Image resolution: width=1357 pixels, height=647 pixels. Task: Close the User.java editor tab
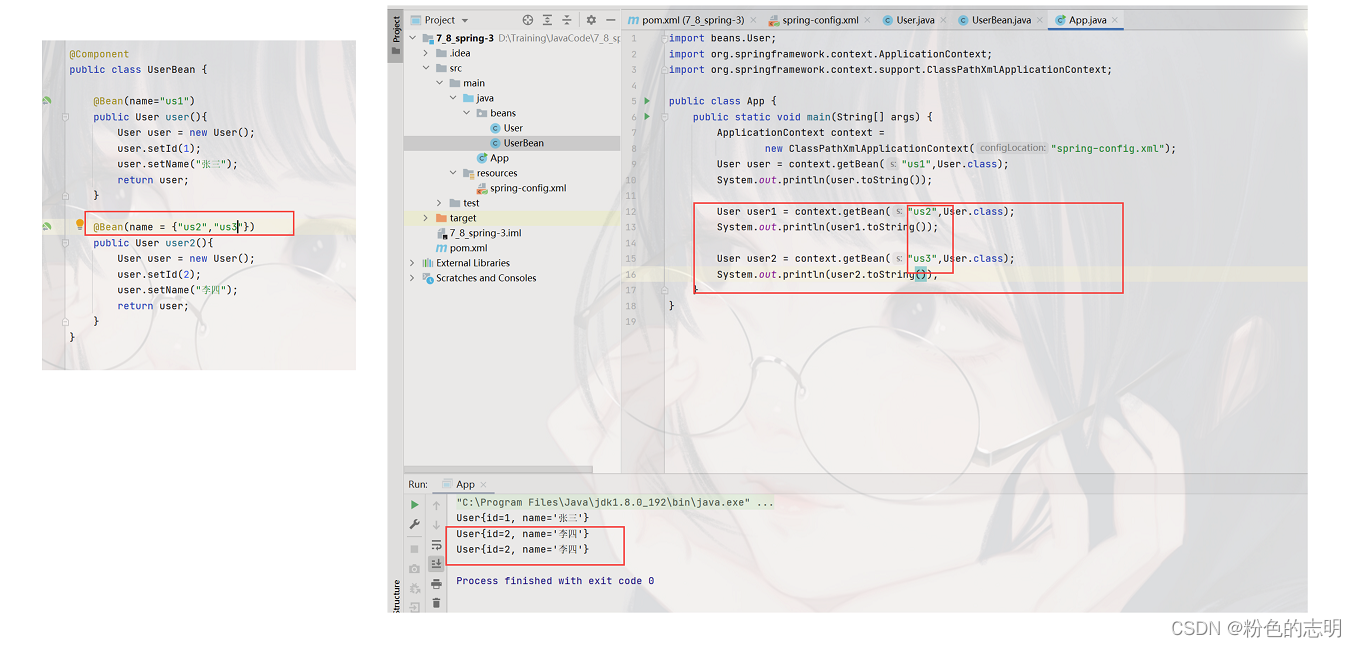click(x=945, y=20)
